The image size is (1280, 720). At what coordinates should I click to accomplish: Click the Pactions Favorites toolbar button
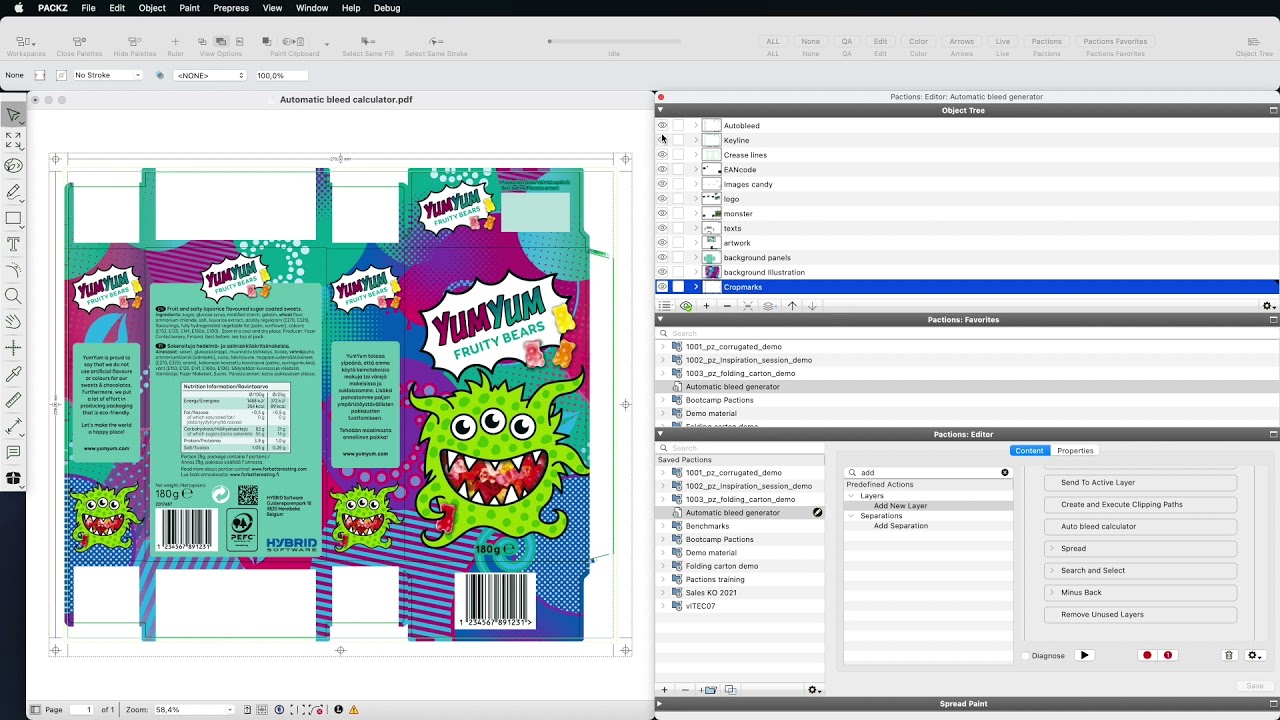(x=1116, y=42)
